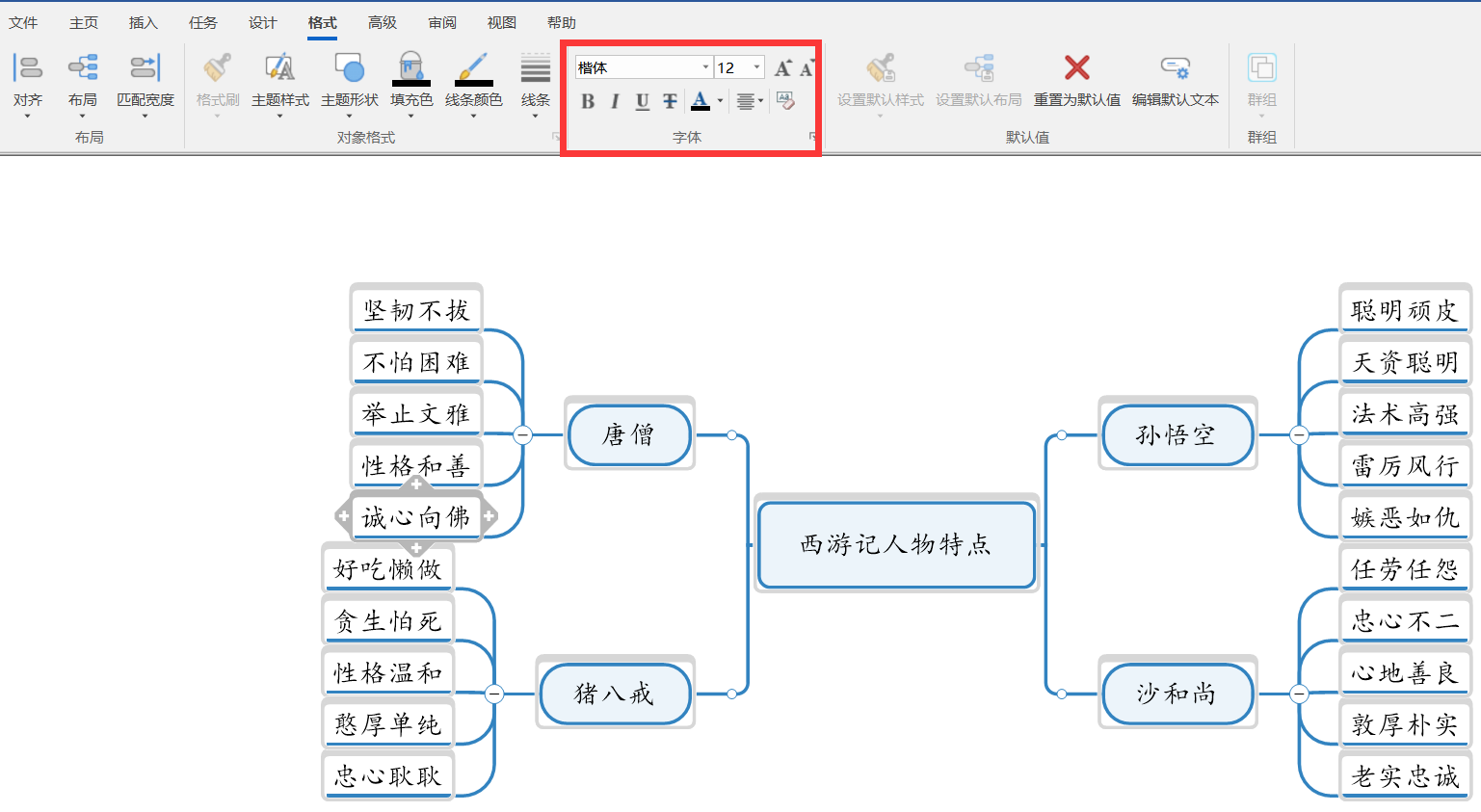The width and height of the screenshot is (1481, 812).
Task: Toggle italic formatting
Action: [x=615, y=101]
